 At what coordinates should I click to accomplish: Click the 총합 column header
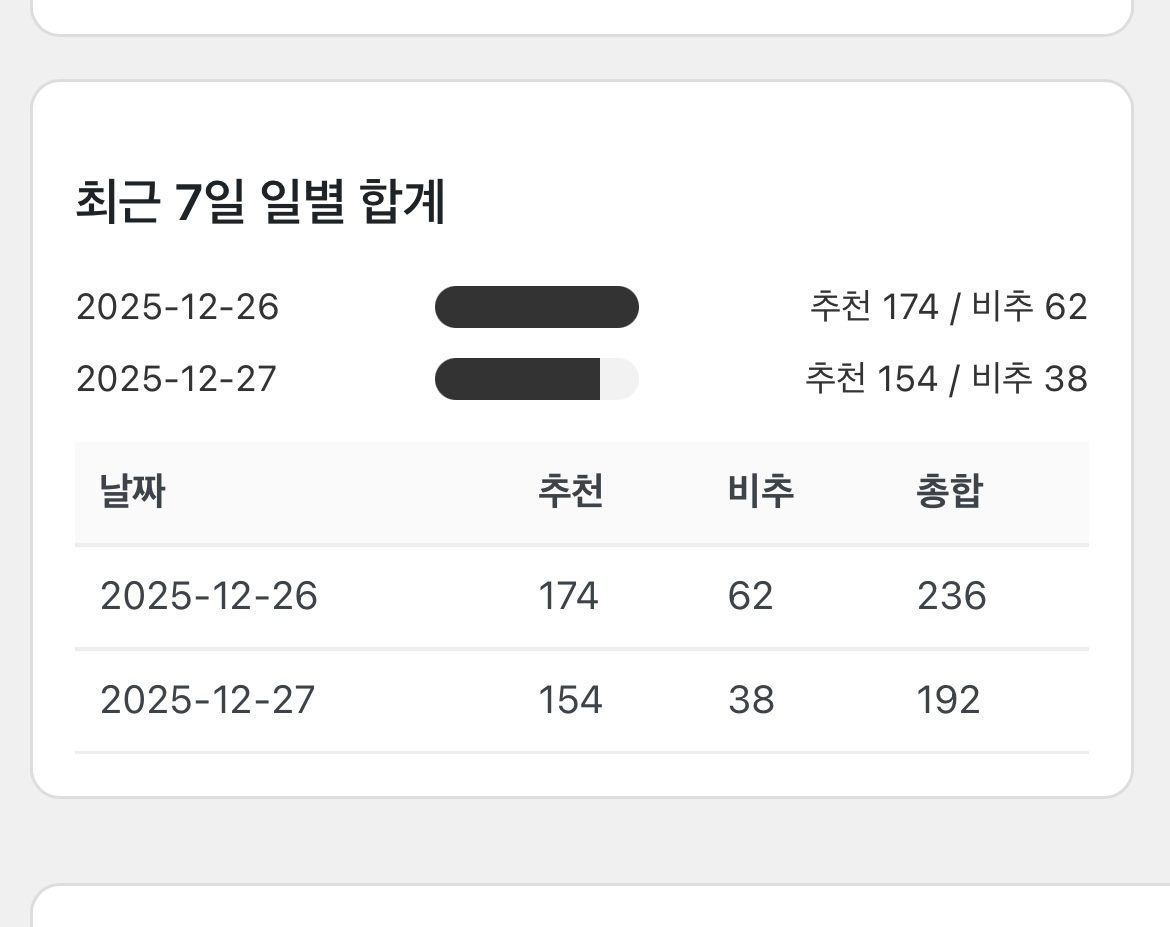(949, 492)
